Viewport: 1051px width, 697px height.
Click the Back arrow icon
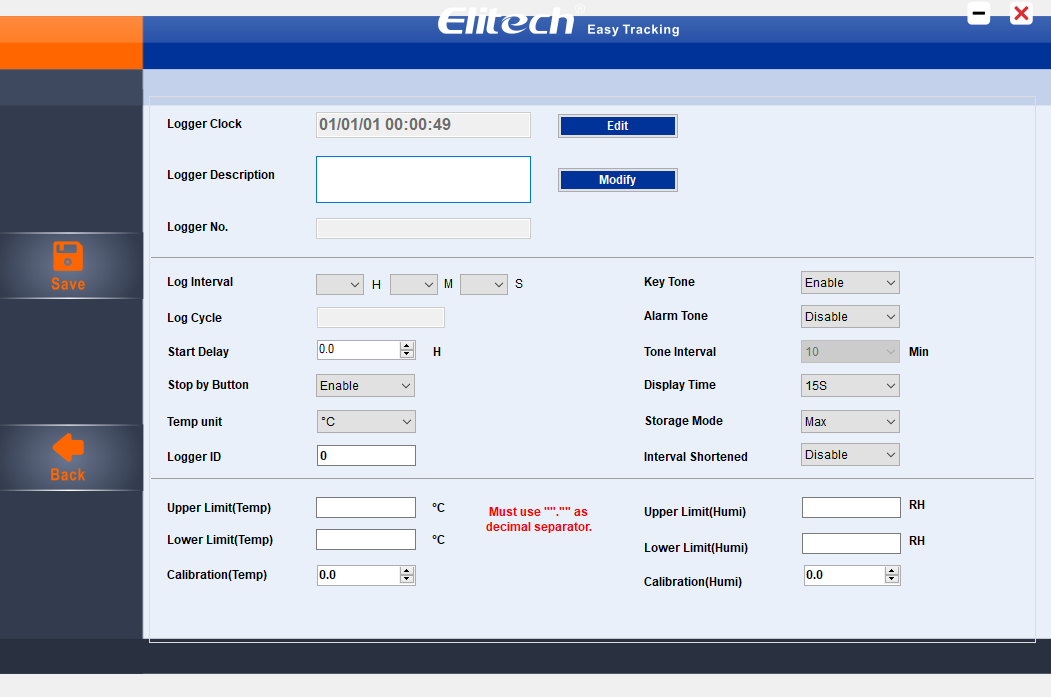pyautogui.click(x=68, y=448)
